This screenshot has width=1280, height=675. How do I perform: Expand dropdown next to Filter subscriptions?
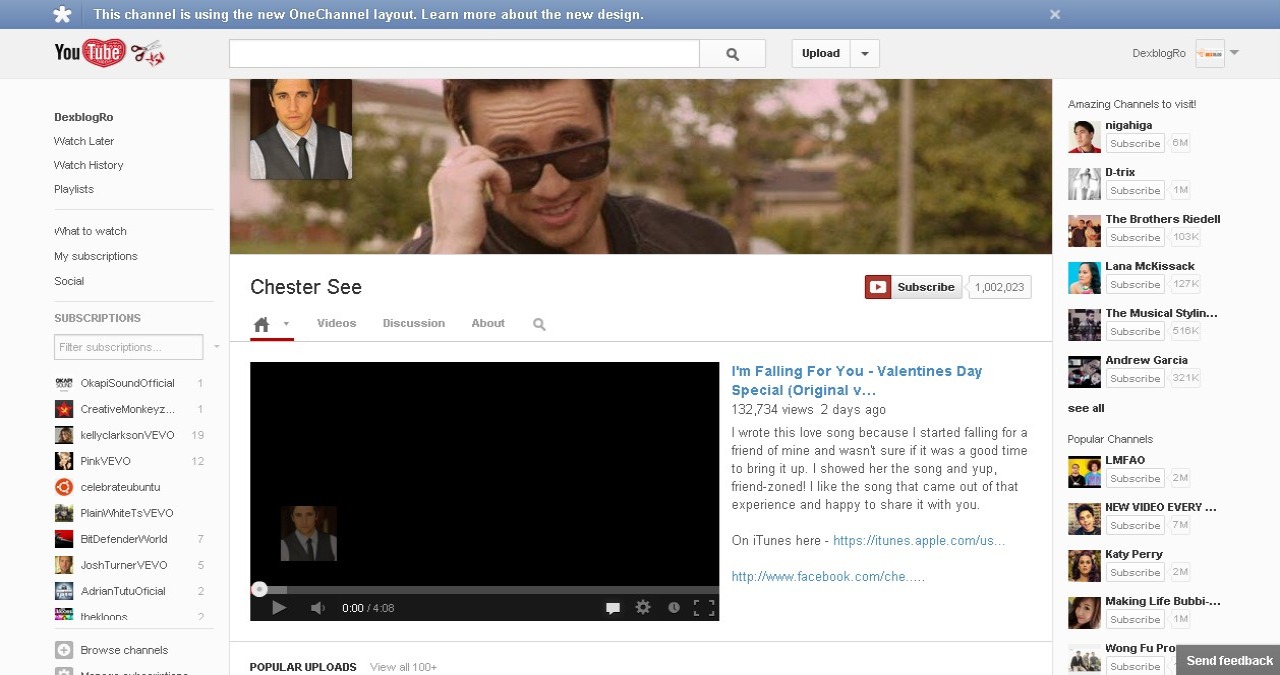coord(217,347)
